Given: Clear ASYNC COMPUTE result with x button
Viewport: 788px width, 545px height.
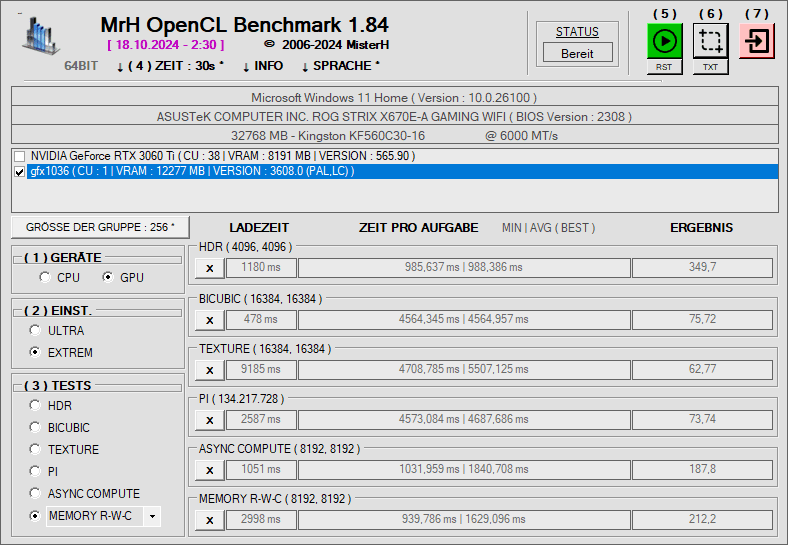Looking at the screenshot, I should pos(210,470).
